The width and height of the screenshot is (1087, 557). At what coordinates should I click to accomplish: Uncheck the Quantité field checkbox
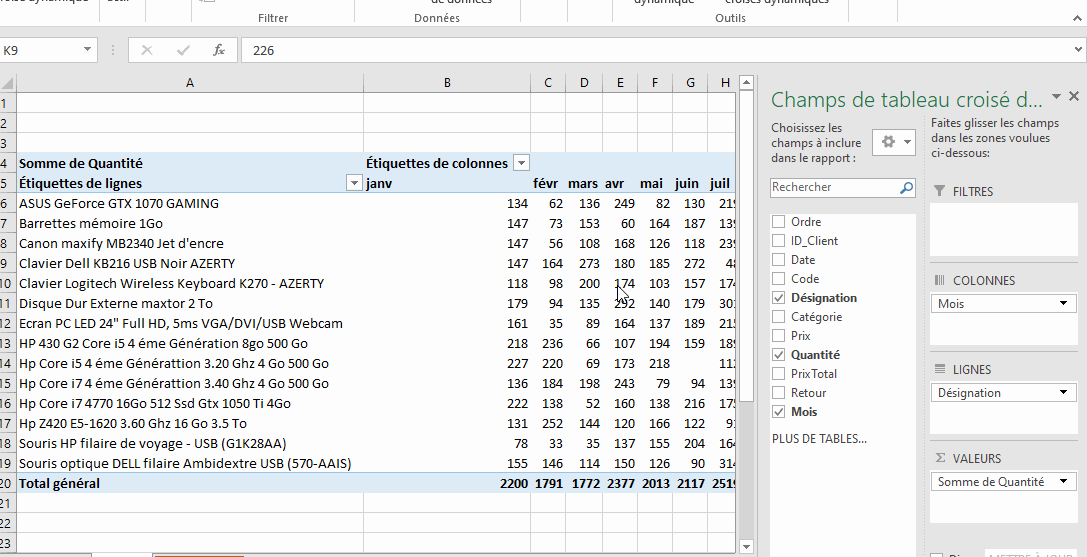(779, 354)
